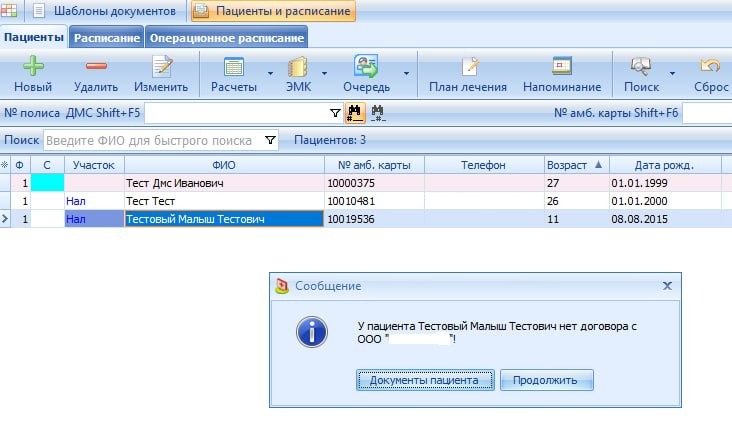Click the info icon in the message dialog
Viewport: 732px width, 421px height.
312,332
